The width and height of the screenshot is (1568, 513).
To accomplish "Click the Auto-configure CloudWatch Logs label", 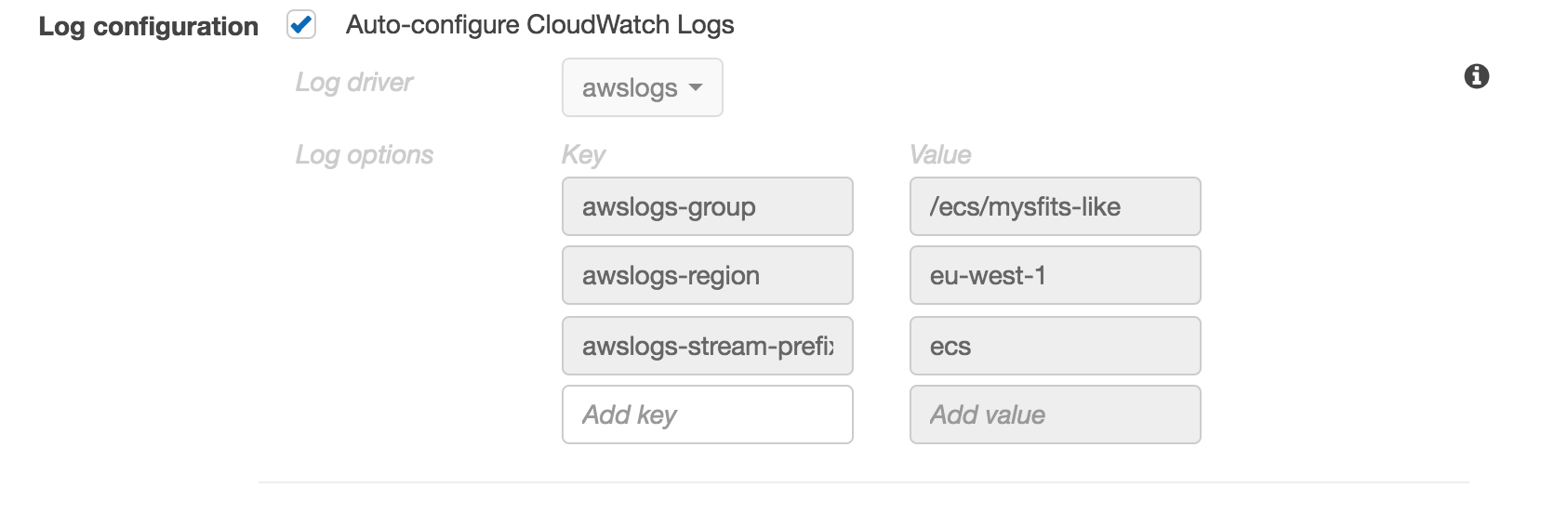I will pyautogui.click(x=539, y=25).
